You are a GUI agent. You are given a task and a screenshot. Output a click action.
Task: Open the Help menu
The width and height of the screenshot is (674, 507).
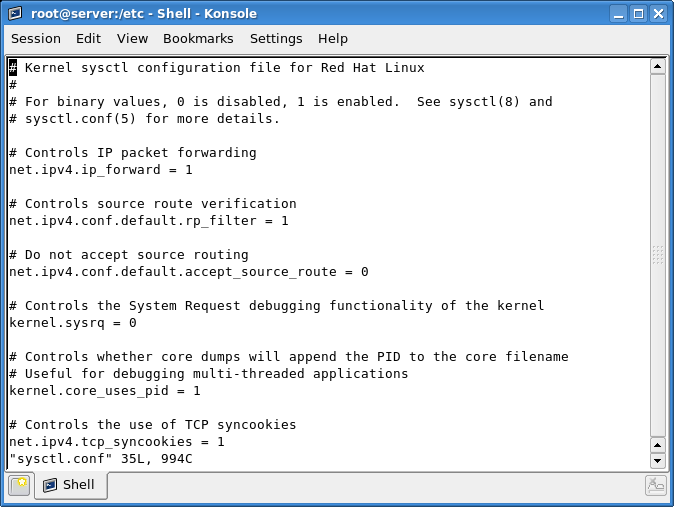(333, 39)
